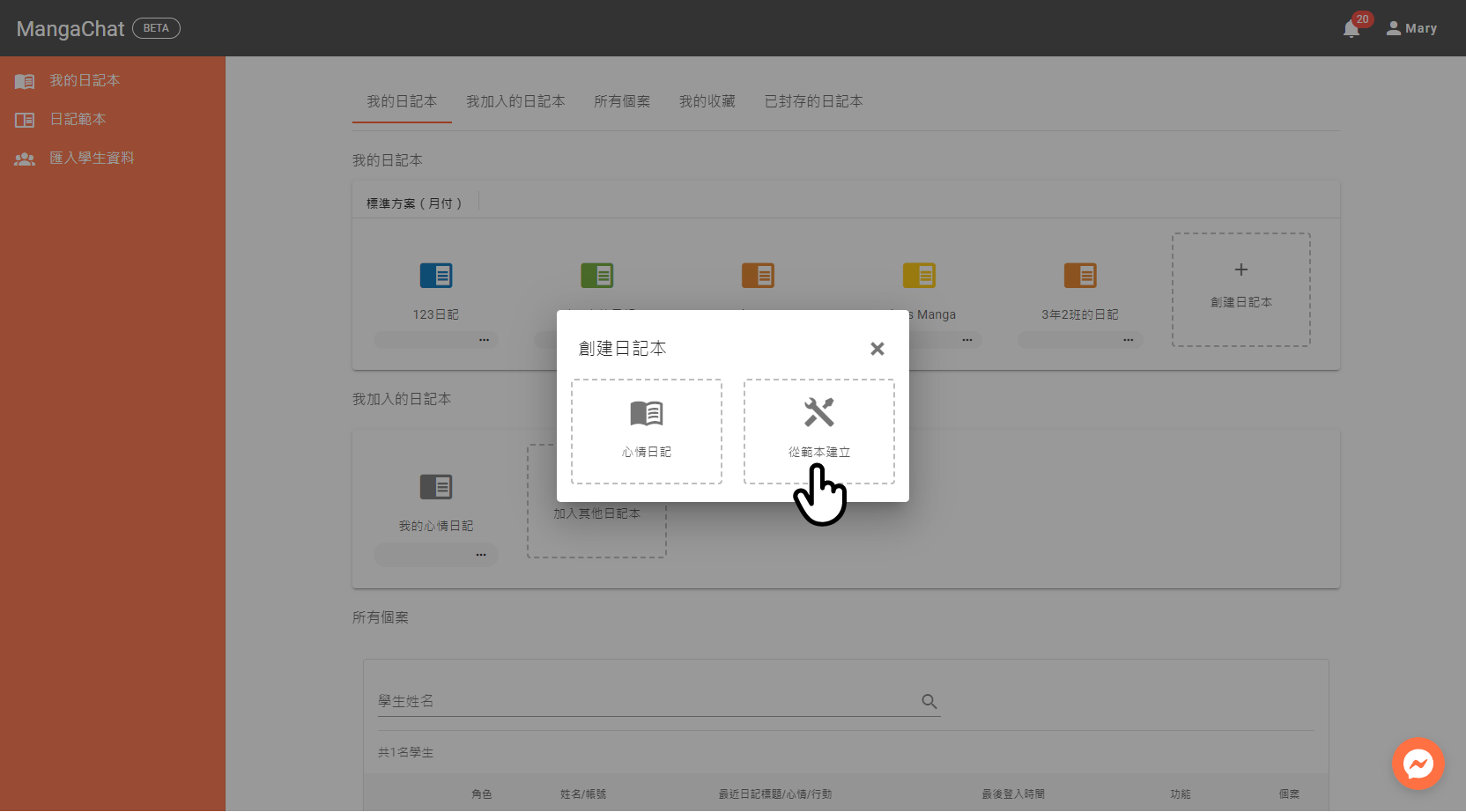Choose 從範本建立 option
This screenshot has height=812, width=1466.
coord(818,431)
